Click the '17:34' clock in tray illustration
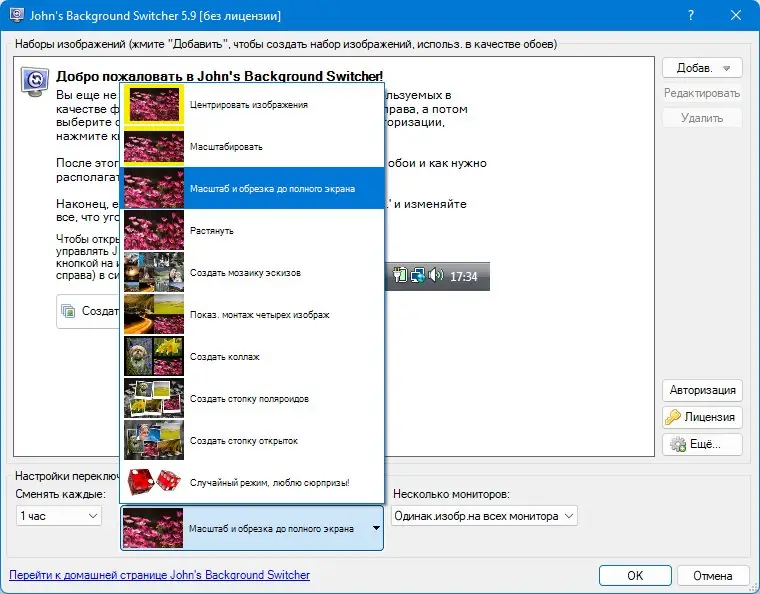The width and height of the screenshot is (760, 594). (464, 277)
